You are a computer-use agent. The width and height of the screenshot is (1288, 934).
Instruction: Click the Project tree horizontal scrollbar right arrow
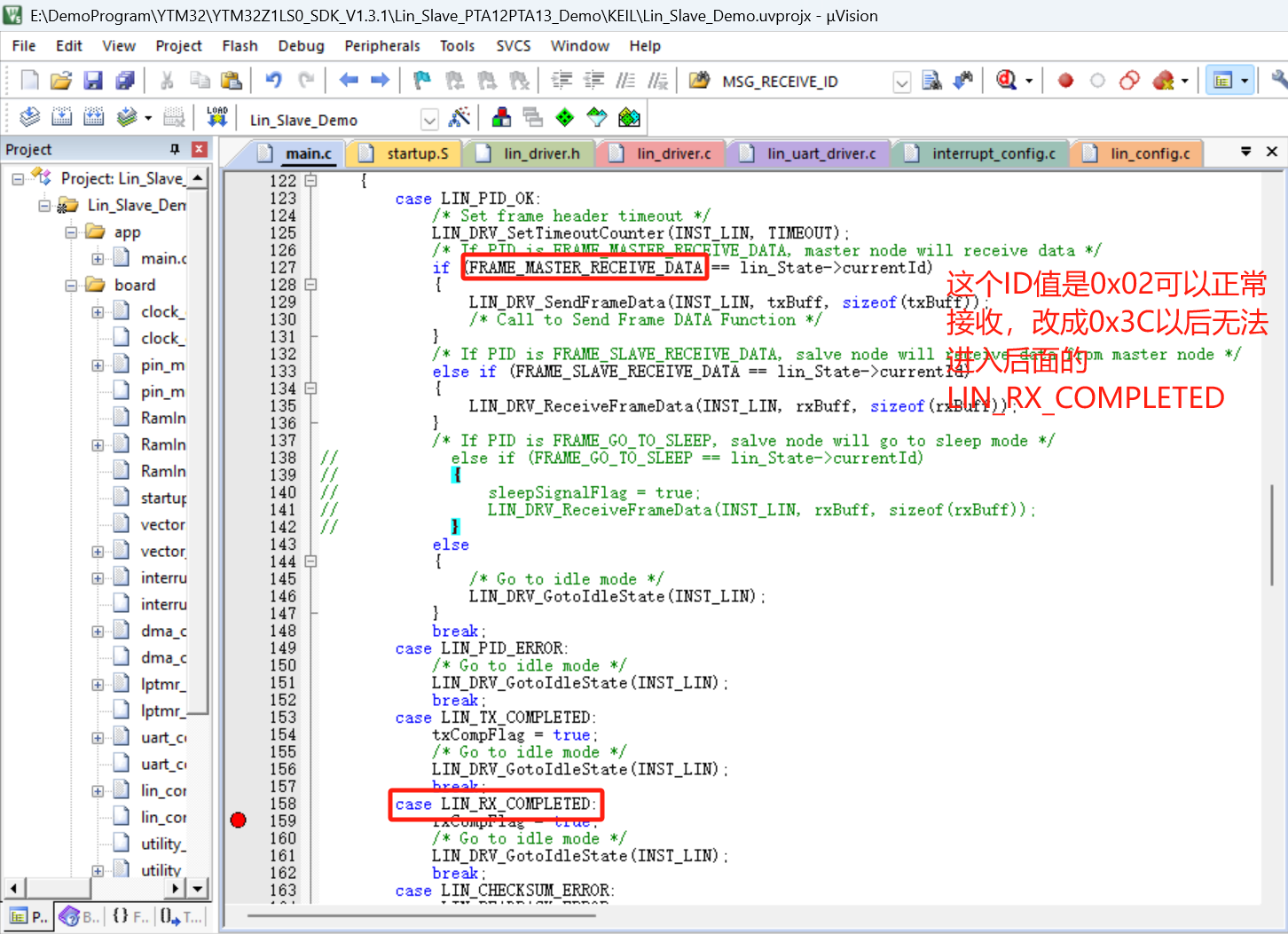click(x=176, y=887)
